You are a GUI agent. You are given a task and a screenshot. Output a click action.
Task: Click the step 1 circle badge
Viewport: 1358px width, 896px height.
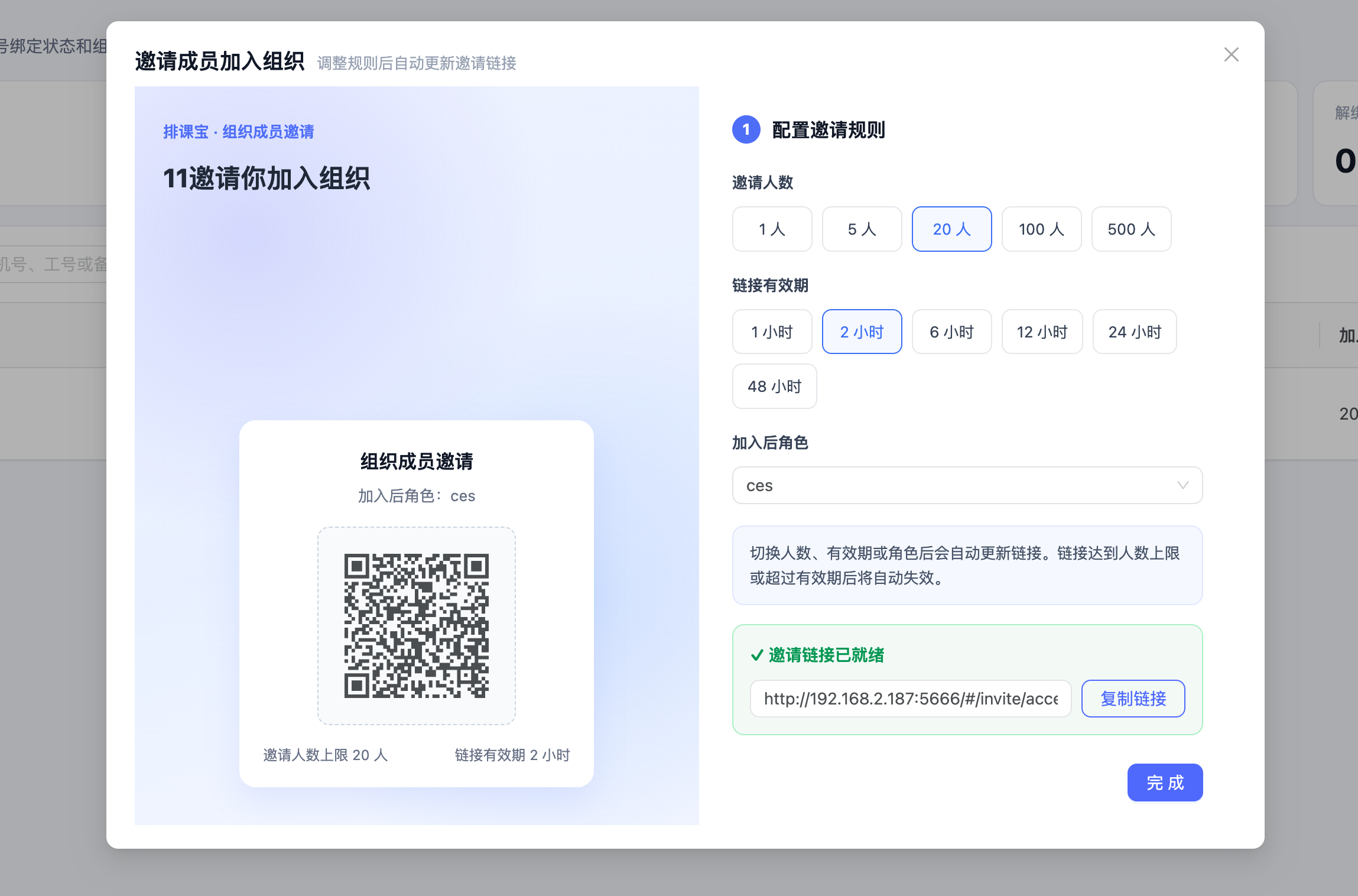tap(746, 129)
